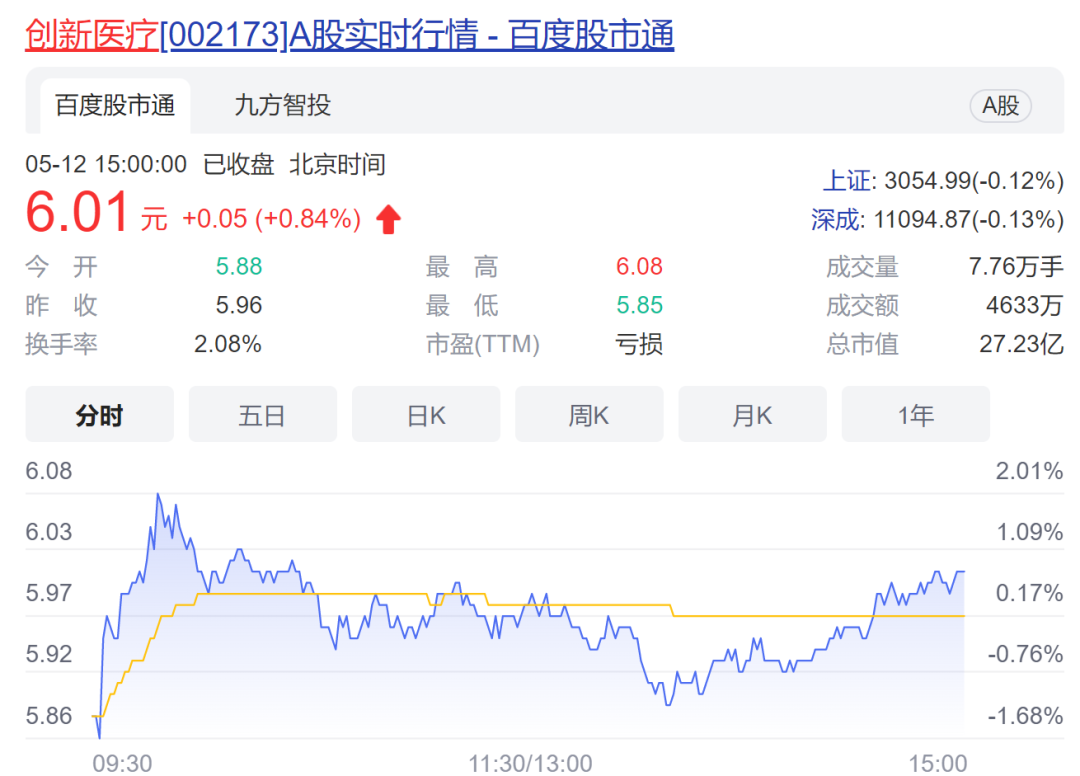Select the 分时 chart view
The height and width of the screenshot is (776, 1080).
[x=99, y=415]
